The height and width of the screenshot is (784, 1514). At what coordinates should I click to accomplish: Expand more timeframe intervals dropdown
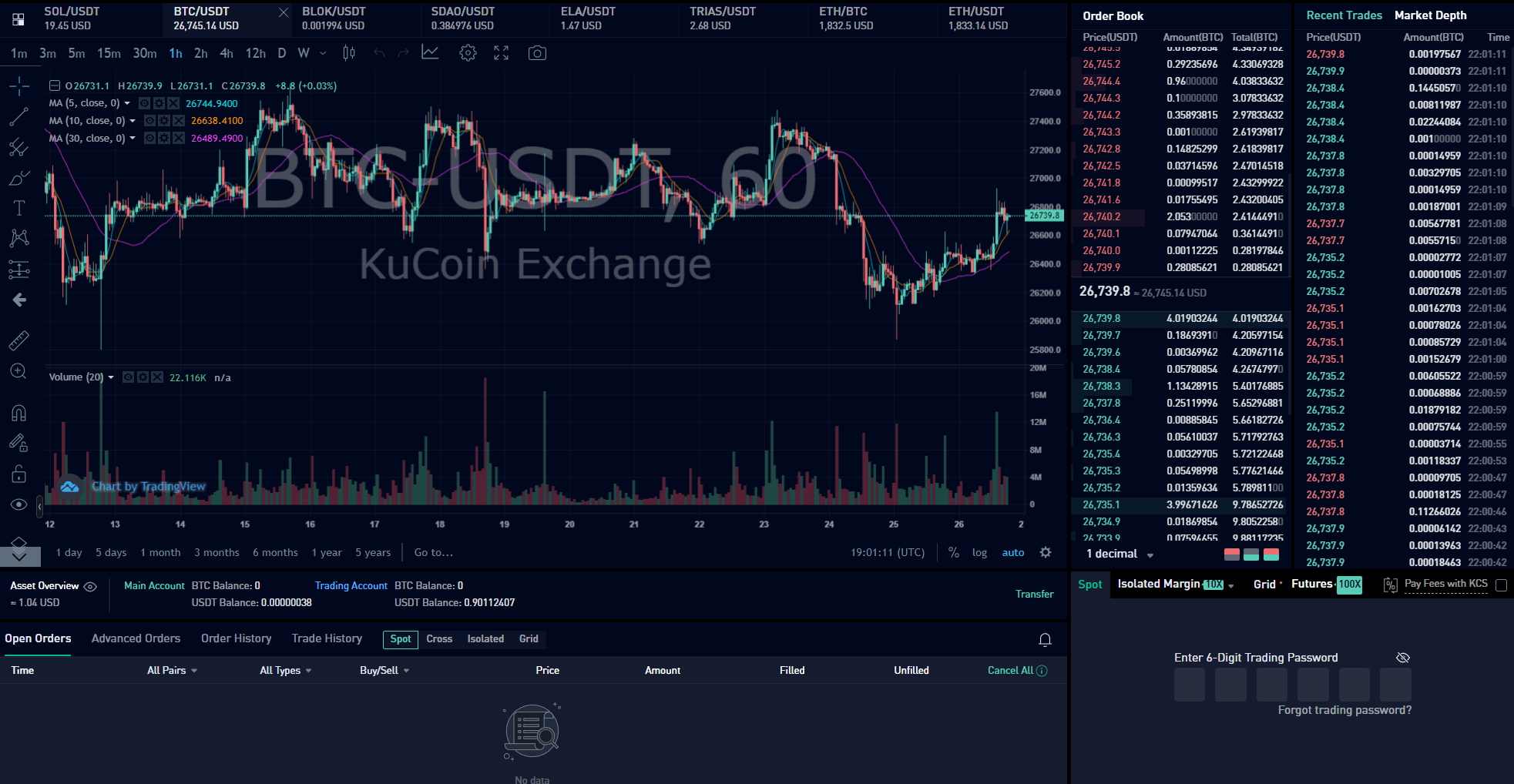click(x=323, y=53)
